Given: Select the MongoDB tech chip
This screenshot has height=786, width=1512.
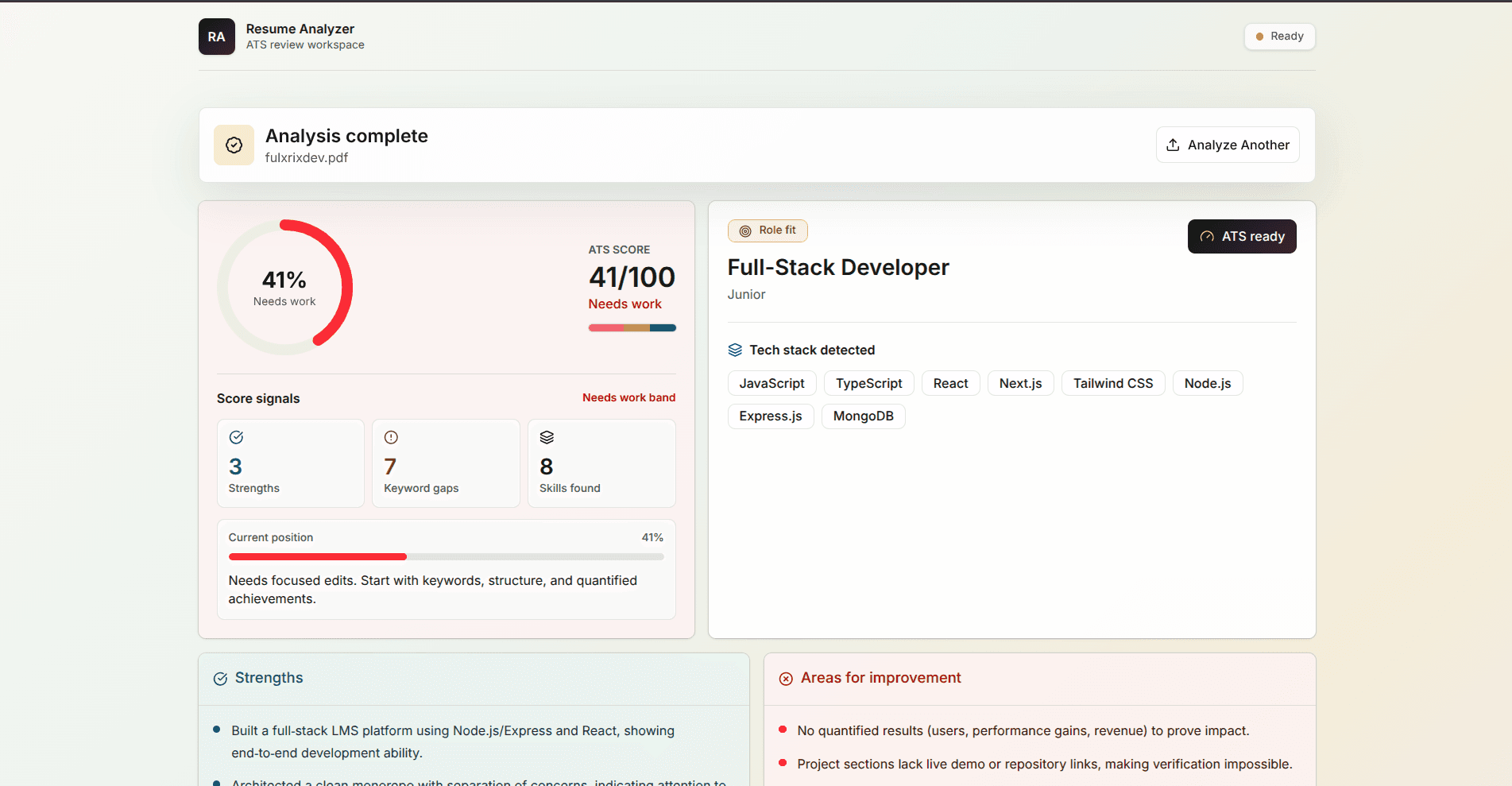Looking at the screenshot, I should coord(864,416).
